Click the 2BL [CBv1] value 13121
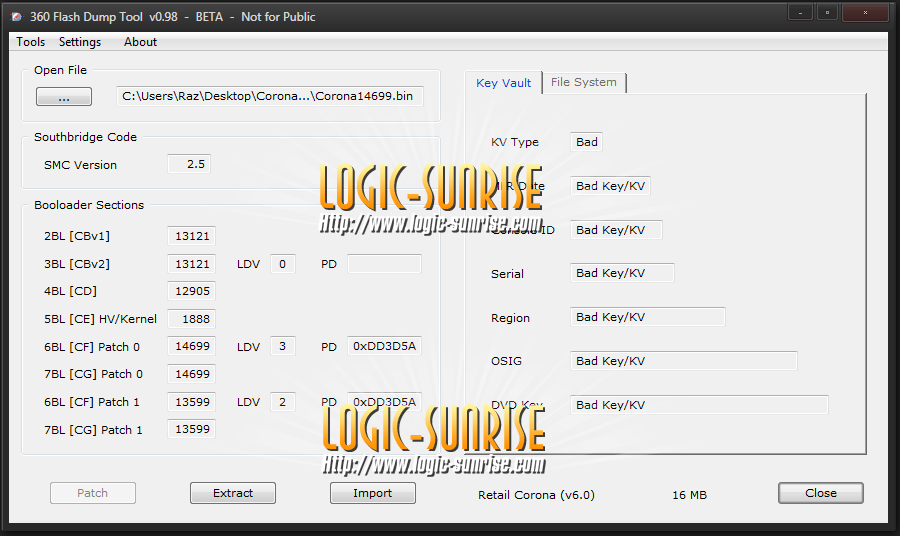This screenshot has height=536, width=900. click(x=191, y=236)
